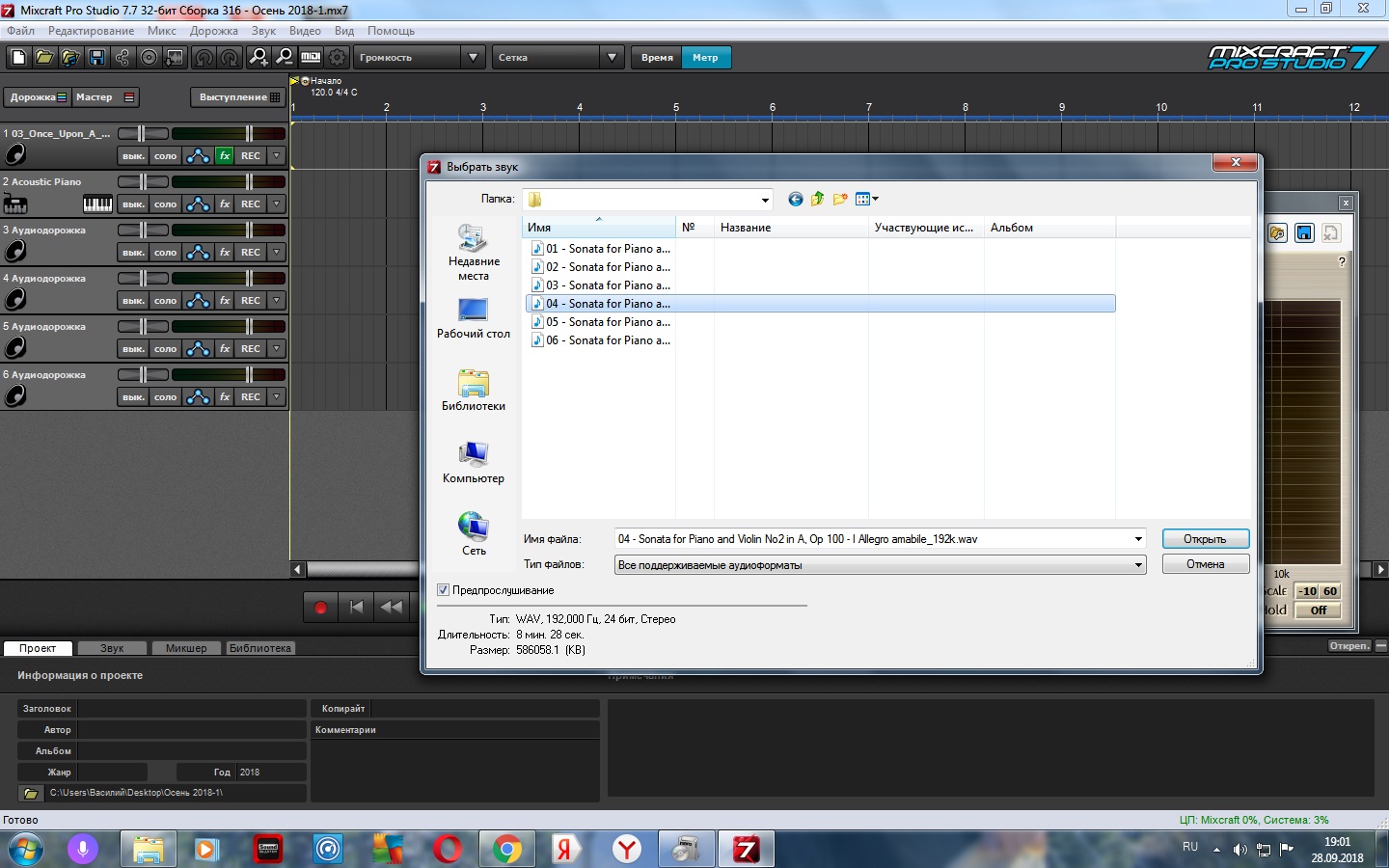Open fx effects on track 1

(x=225, y=155)
